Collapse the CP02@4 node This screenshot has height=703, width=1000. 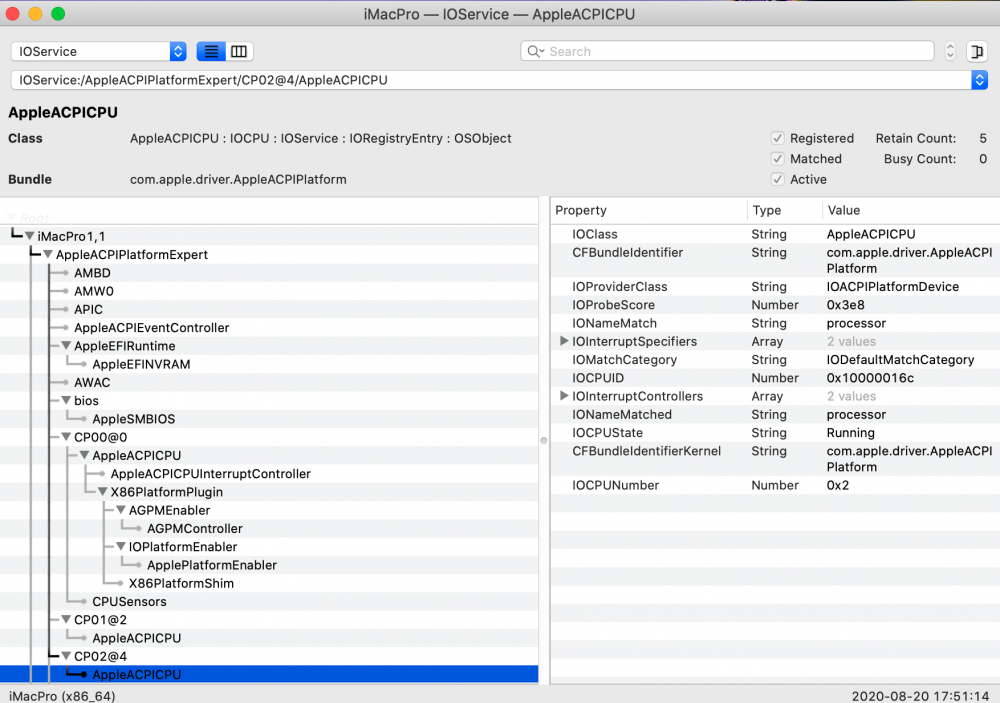coord(66,656)
